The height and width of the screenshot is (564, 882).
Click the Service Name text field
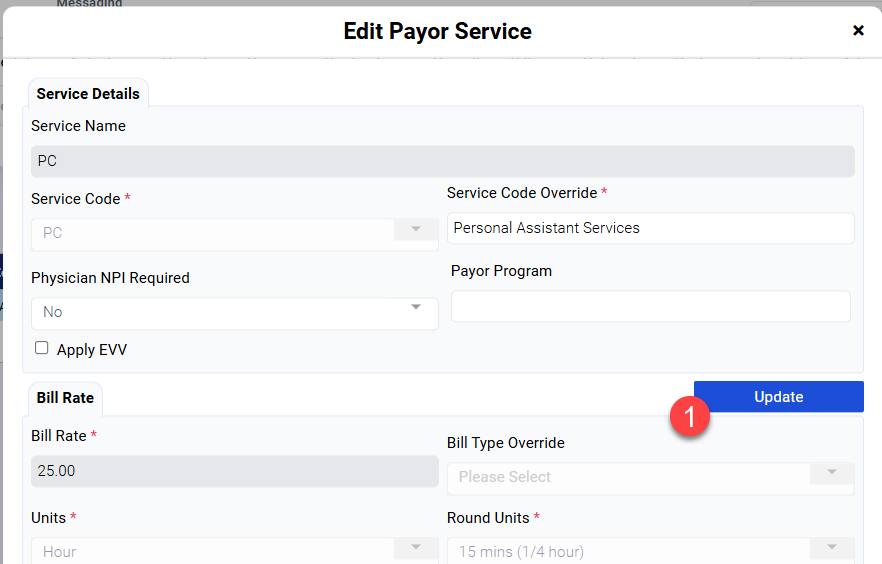442,161
